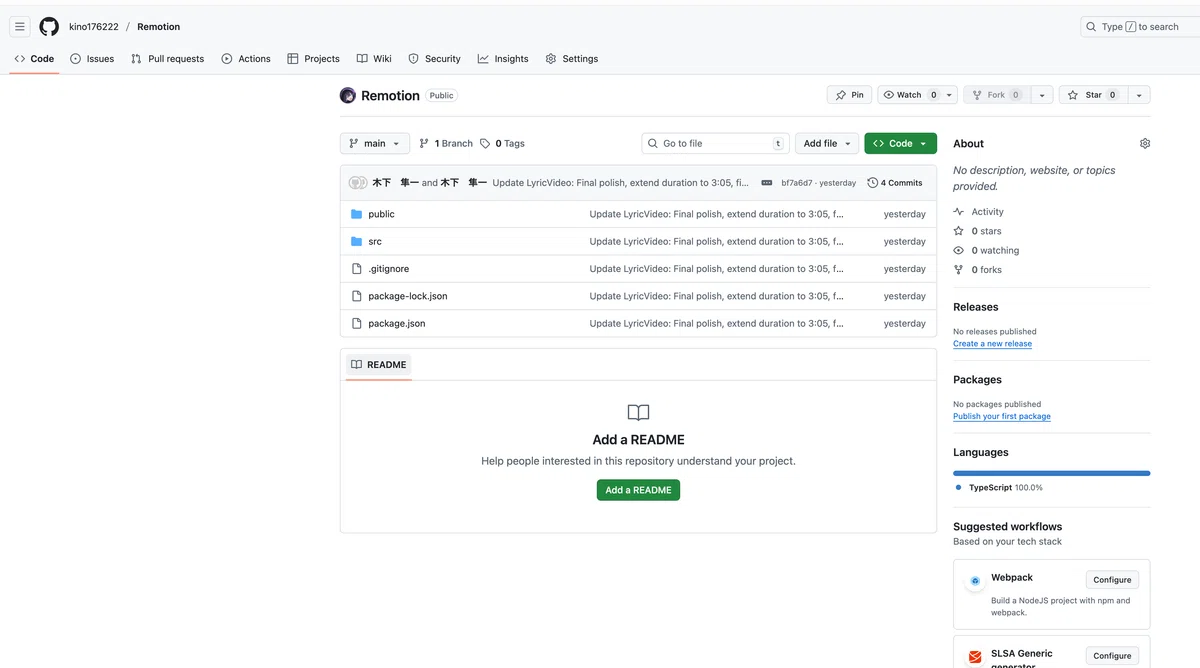The image size is (1200, 668).
Task: Open the Wiki tab
Action: (x=374, y=59)
